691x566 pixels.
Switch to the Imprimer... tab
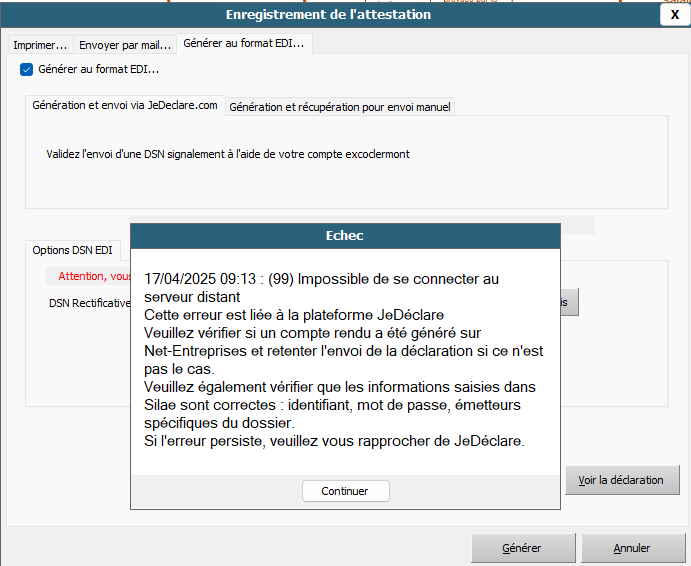pyautogui.click(x=40, y=45)
